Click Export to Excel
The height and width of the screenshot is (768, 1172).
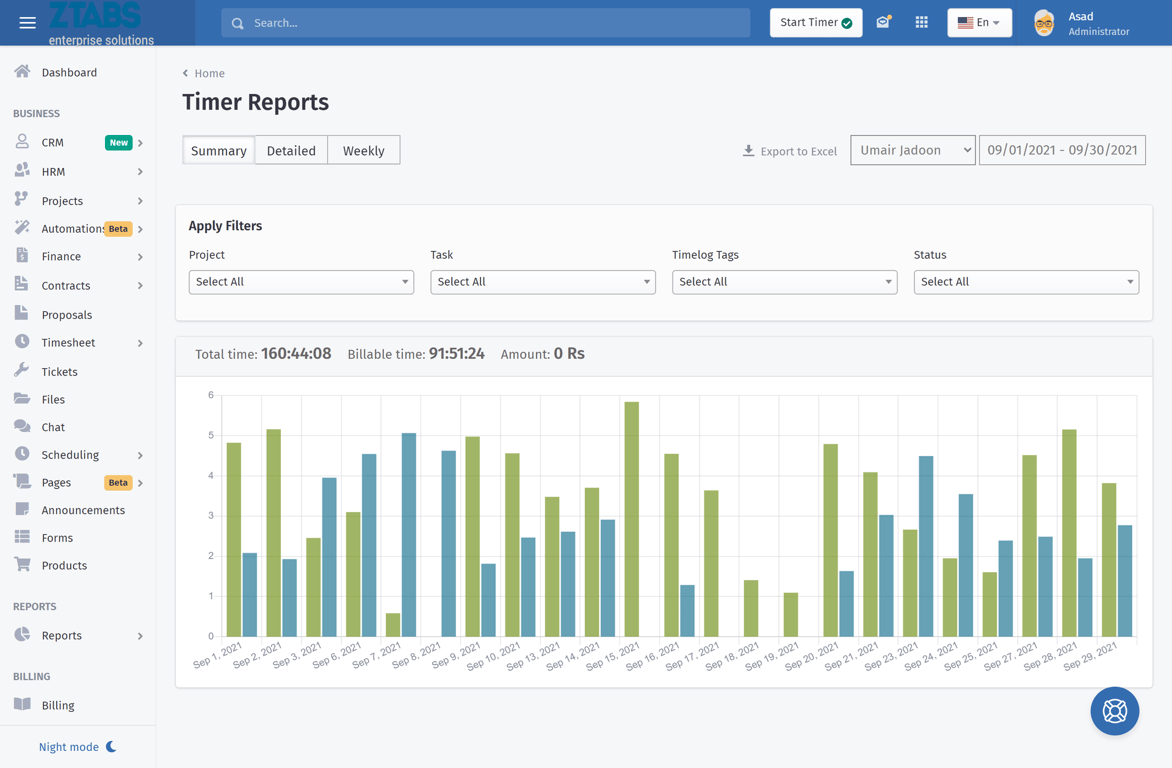coord(789,151)
